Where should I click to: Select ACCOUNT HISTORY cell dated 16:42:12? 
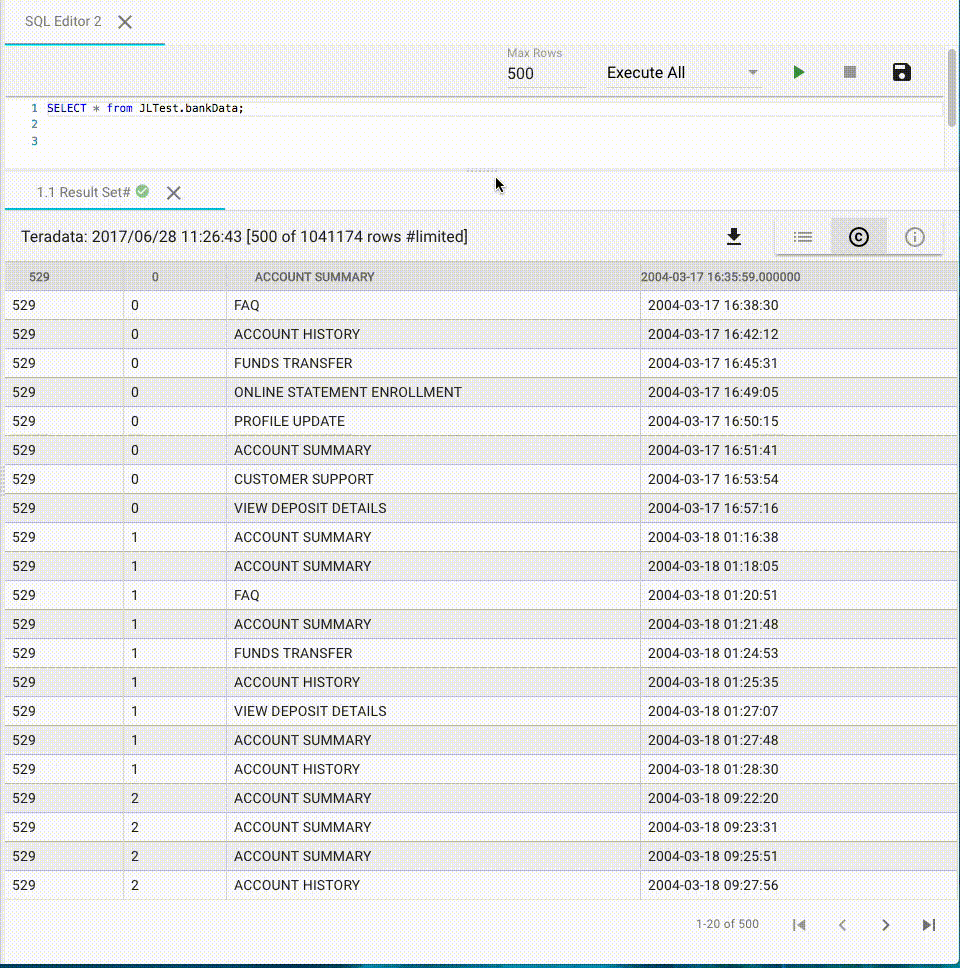coord(433,335)
